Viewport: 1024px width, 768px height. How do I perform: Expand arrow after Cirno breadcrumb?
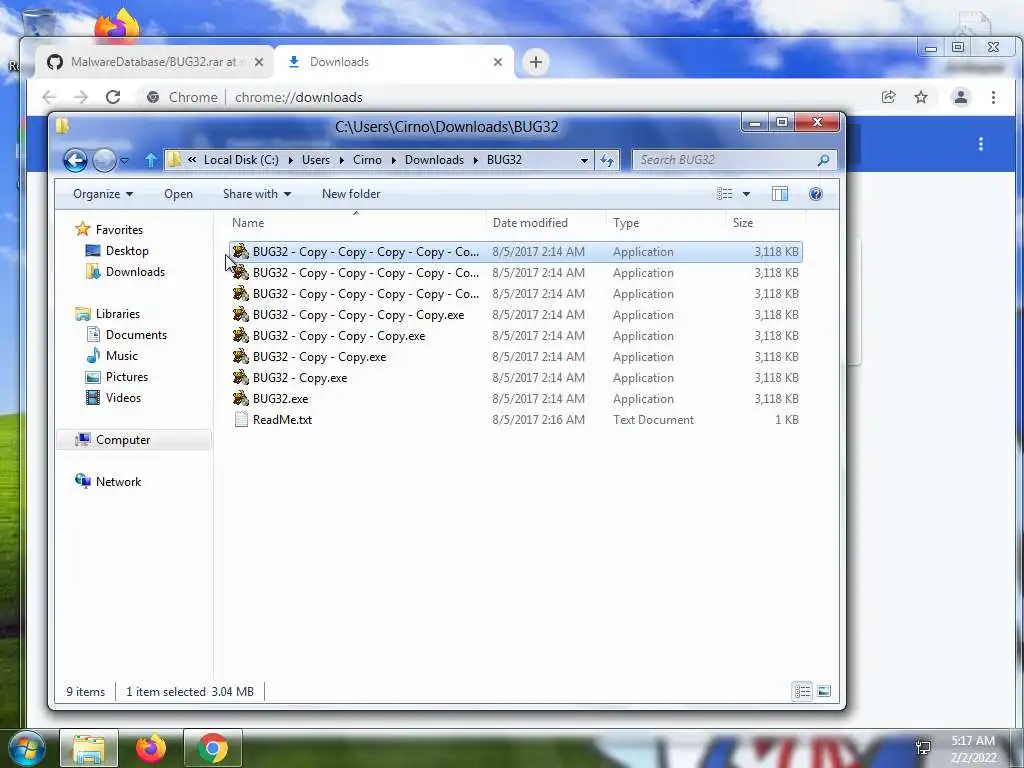pyautogui.click(x=393, y=161)
